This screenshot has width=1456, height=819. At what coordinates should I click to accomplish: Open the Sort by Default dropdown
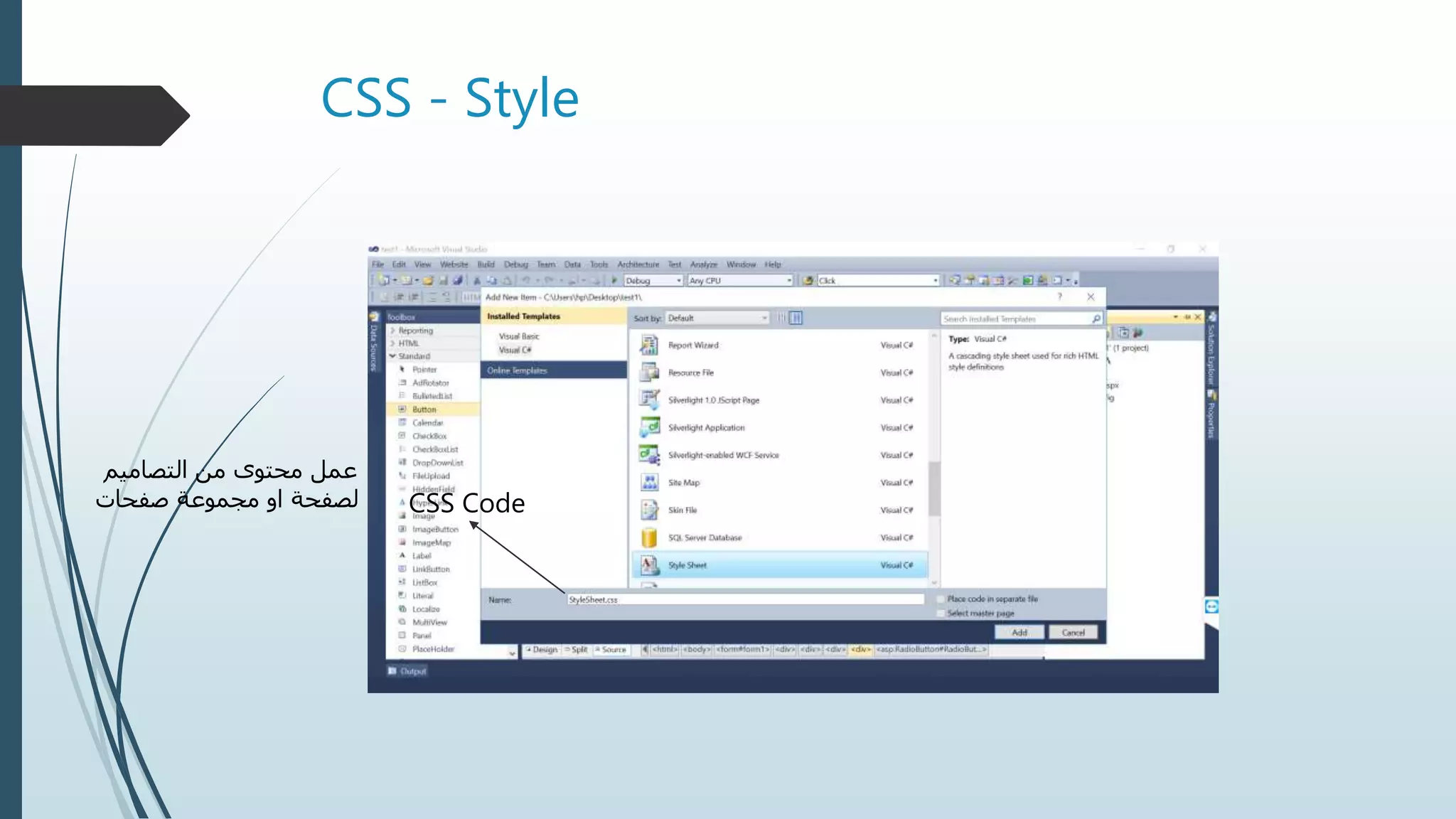coord(717,318)
